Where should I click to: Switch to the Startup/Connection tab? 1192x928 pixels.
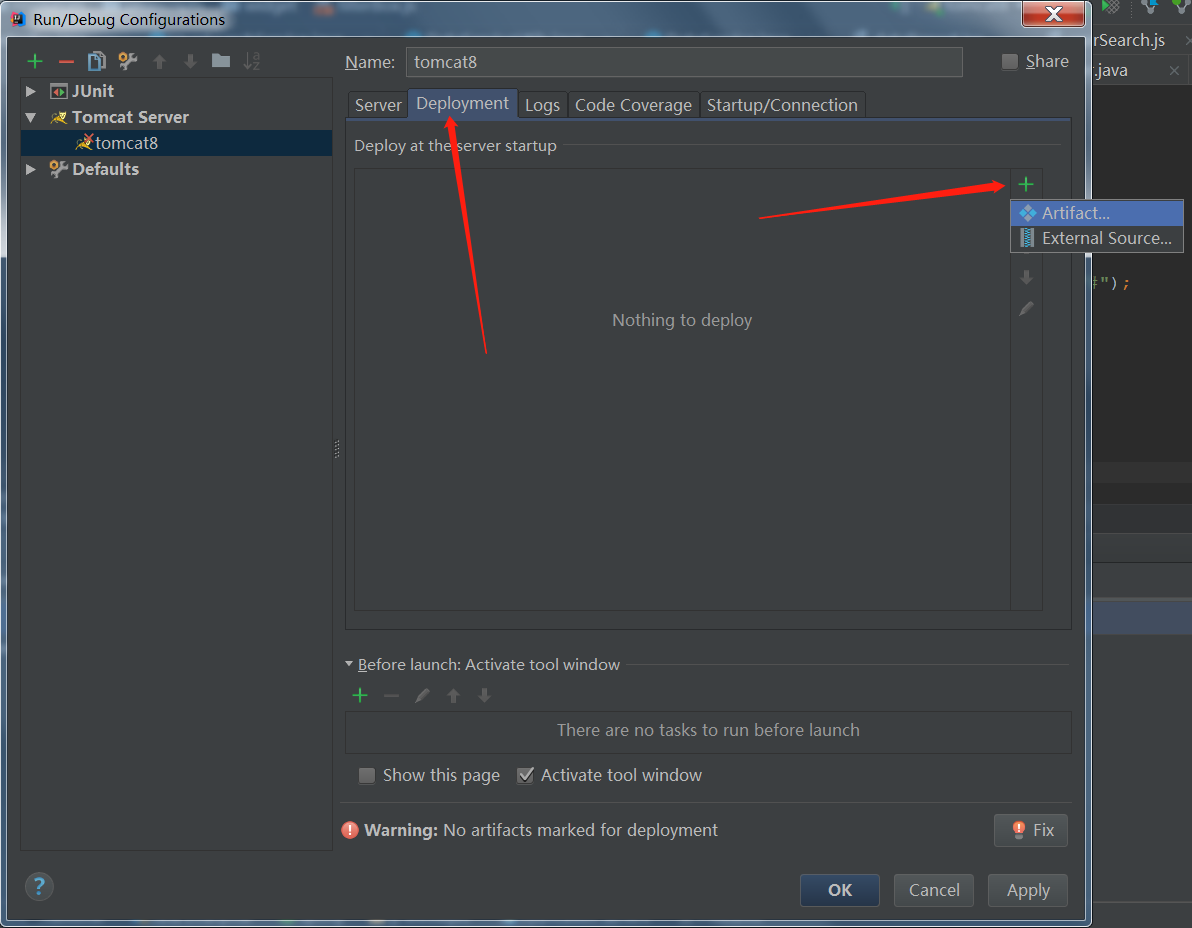[x=782, y=105]
